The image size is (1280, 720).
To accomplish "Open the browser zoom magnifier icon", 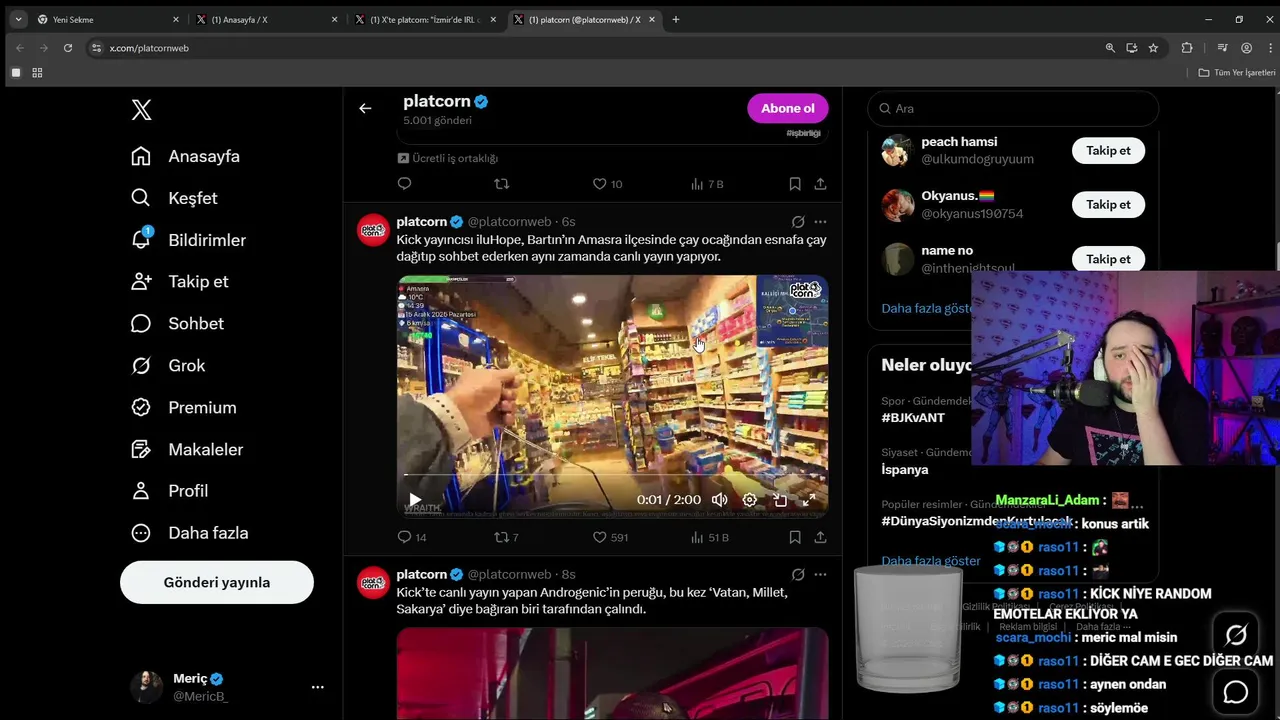I will point(1110,47).
